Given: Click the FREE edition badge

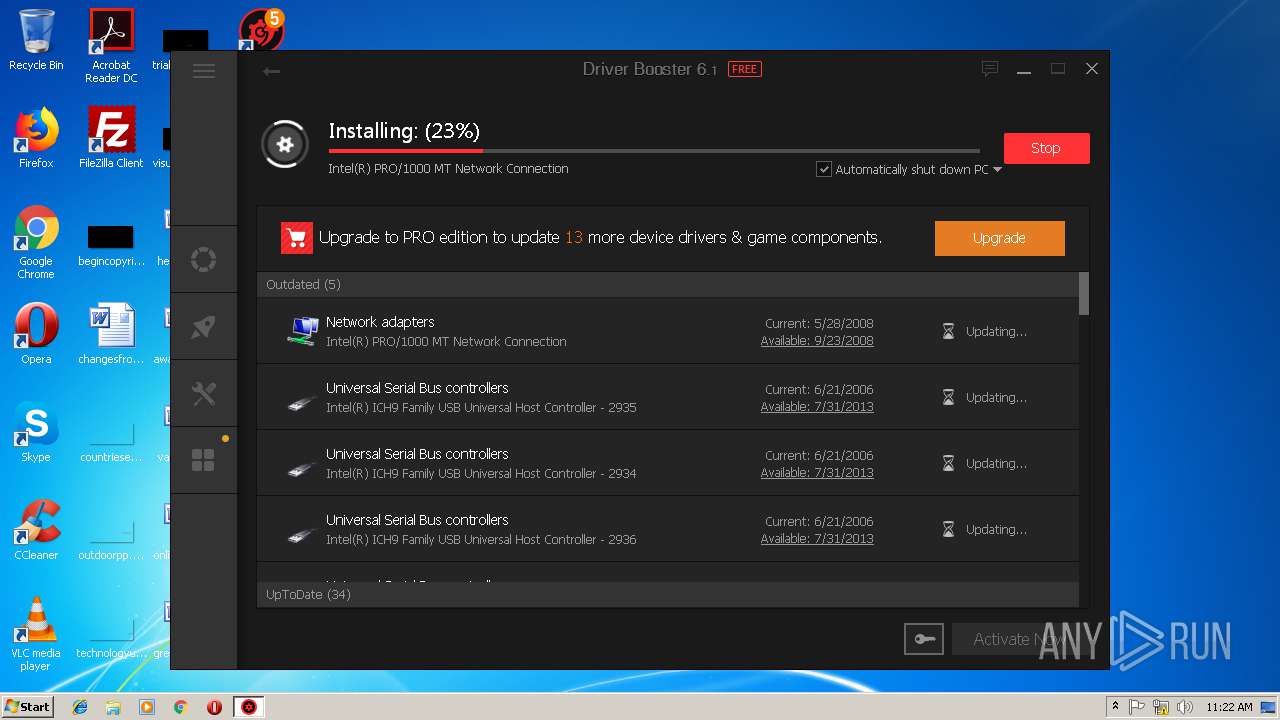Looking at the screenshot, I should point(744,69).
